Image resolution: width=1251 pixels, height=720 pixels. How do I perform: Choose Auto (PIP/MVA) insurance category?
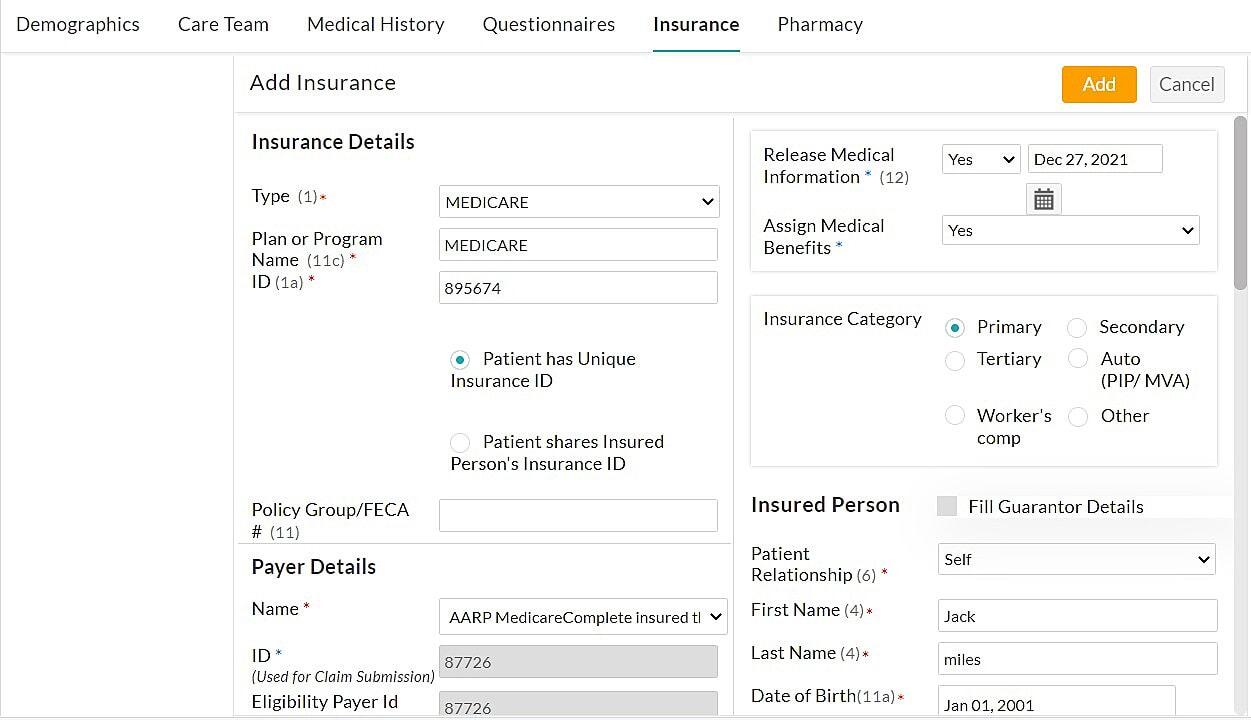1078,358
